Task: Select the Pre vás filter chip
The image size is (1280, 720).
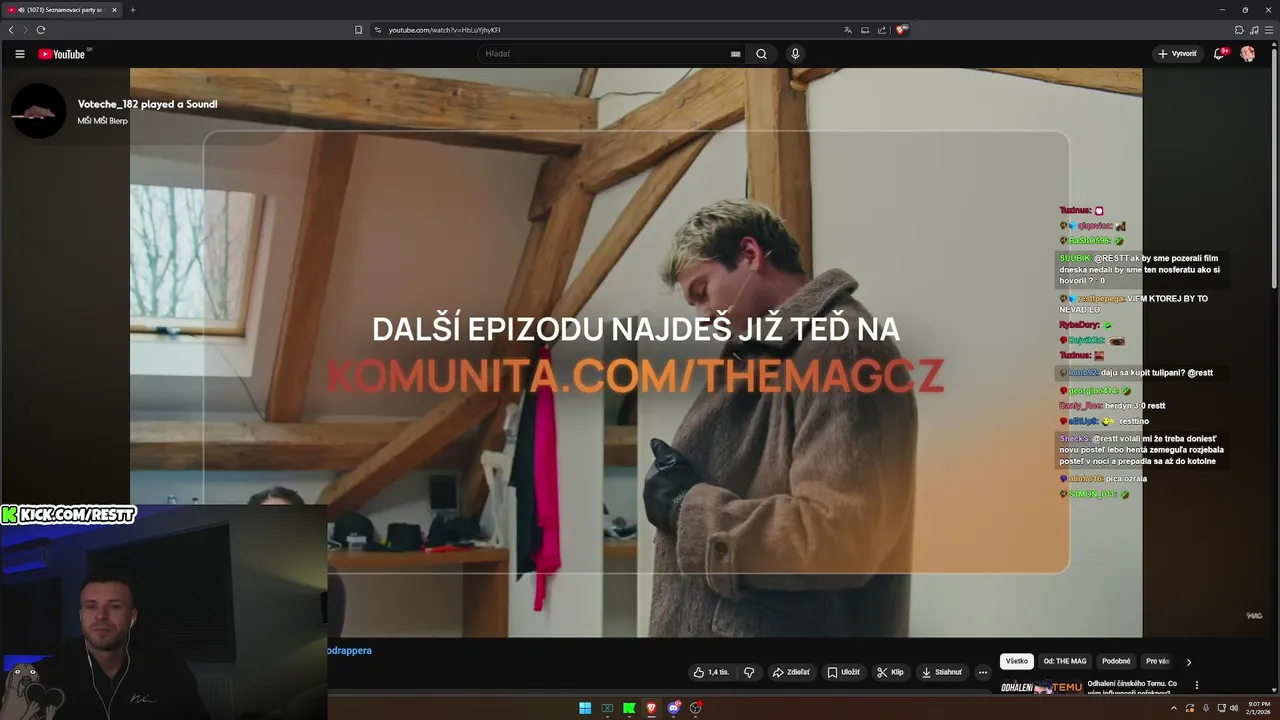Action: coord(1157,661)
